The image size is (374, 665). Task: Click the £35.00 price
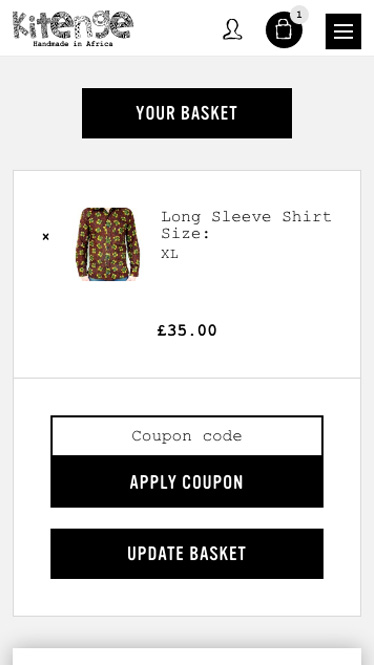[x=187, y=330]
